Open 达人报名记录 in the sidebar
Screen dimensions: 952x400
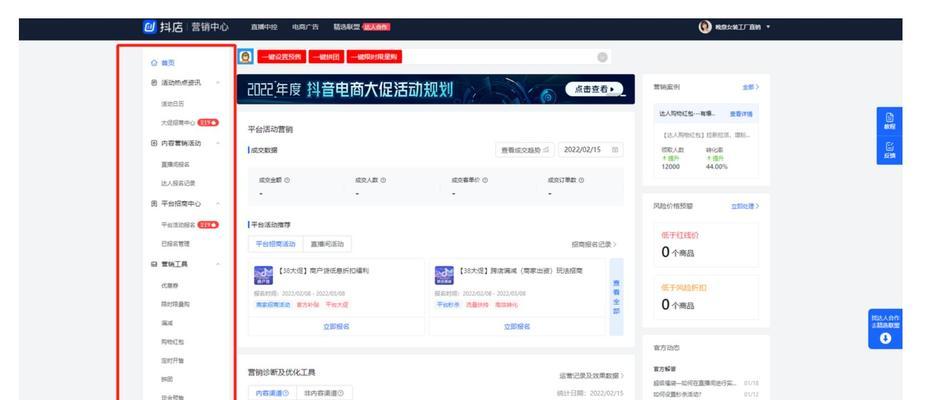[178, 183]
